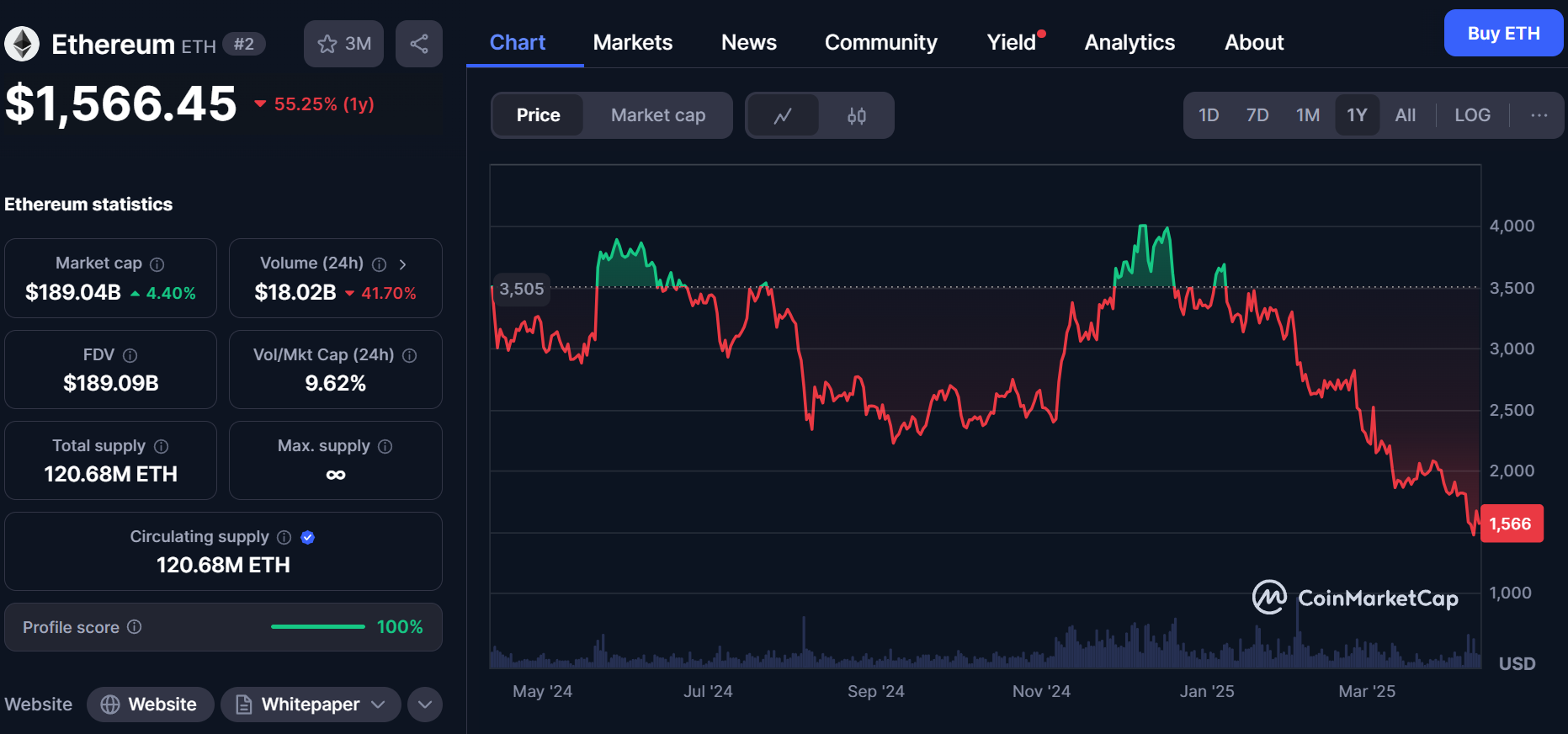
Task: Toggle chart to Market cap view
Action: pos(657,115)
